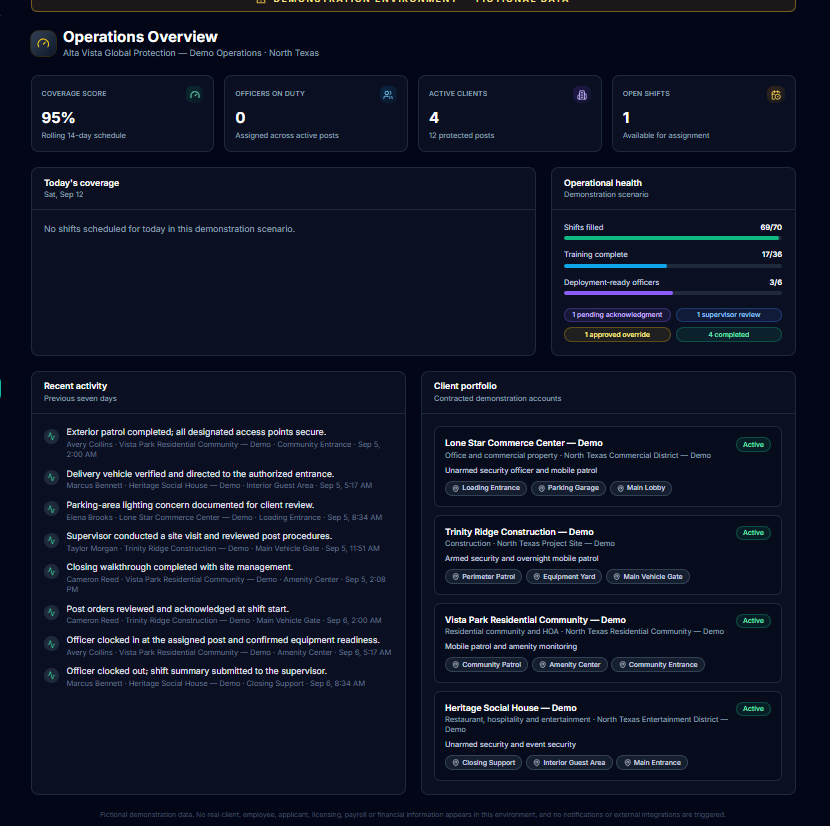This screenshot has width=830, height=826.
Task: Open the Trinity Ridge Construction — Demo title
Action: pos(519,532)
